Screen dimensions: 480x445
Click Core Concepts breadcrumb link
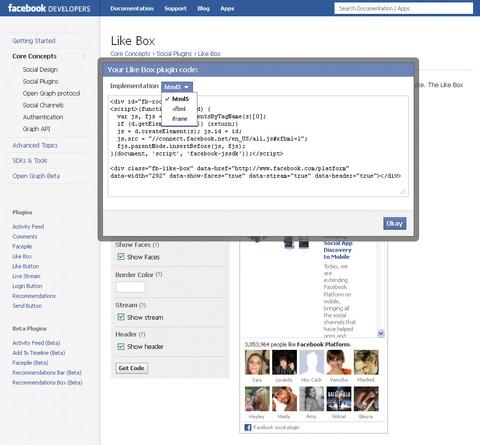[x=130, y=54]
